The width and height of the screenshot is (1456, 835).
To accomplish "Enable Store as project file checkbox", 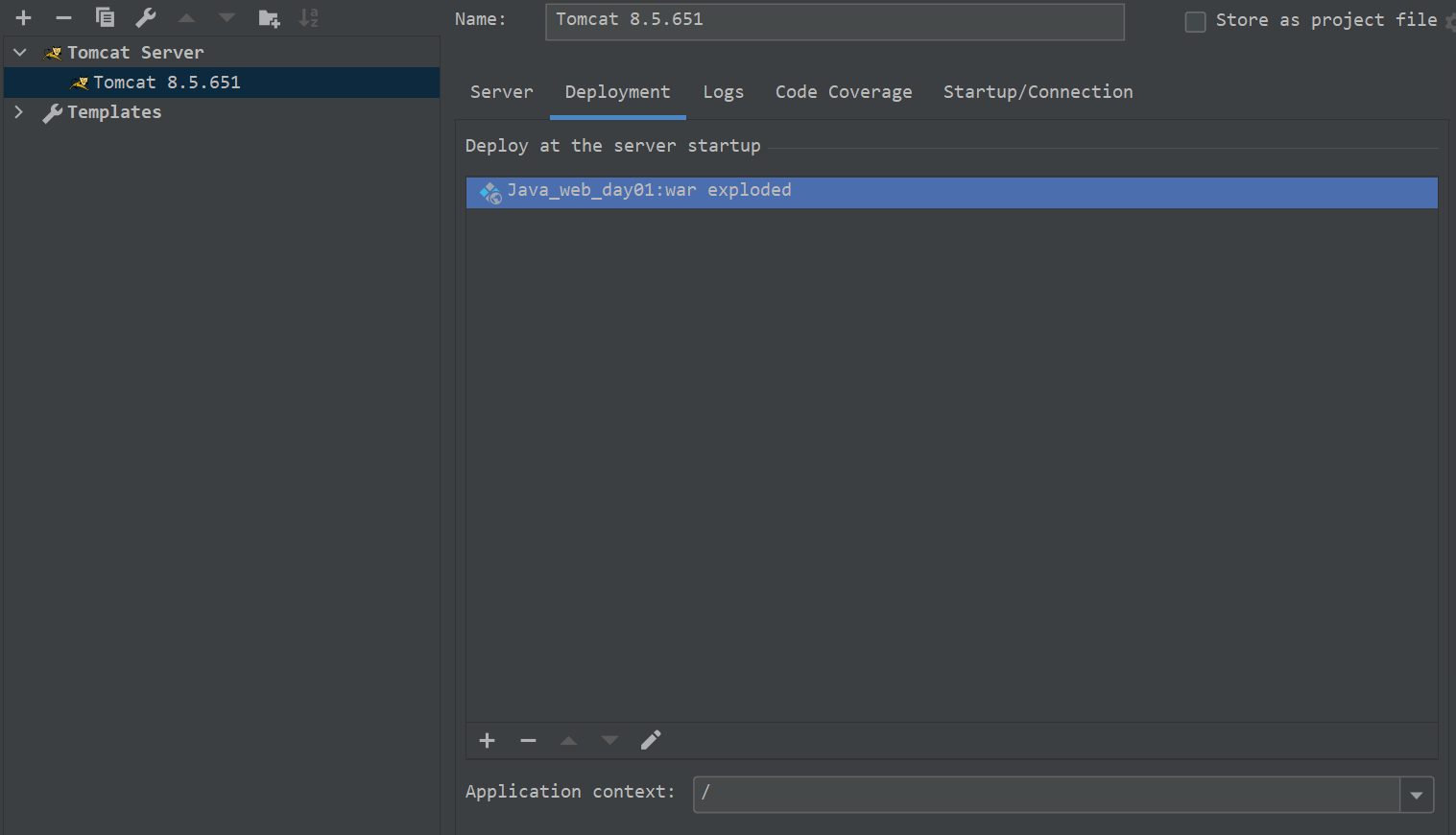I will coord(1195,21).
